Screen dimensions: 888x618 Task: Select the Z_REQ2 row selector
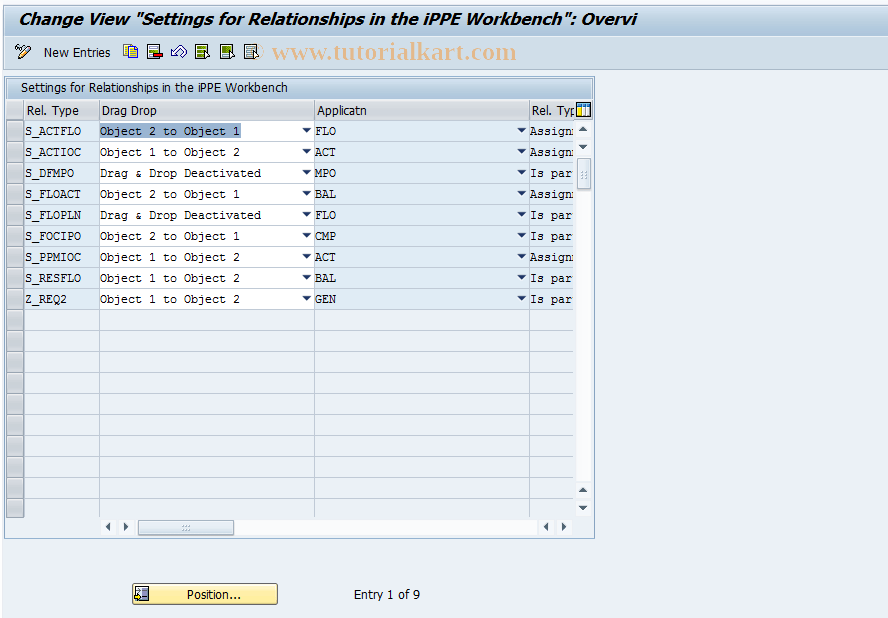point(15,299)
